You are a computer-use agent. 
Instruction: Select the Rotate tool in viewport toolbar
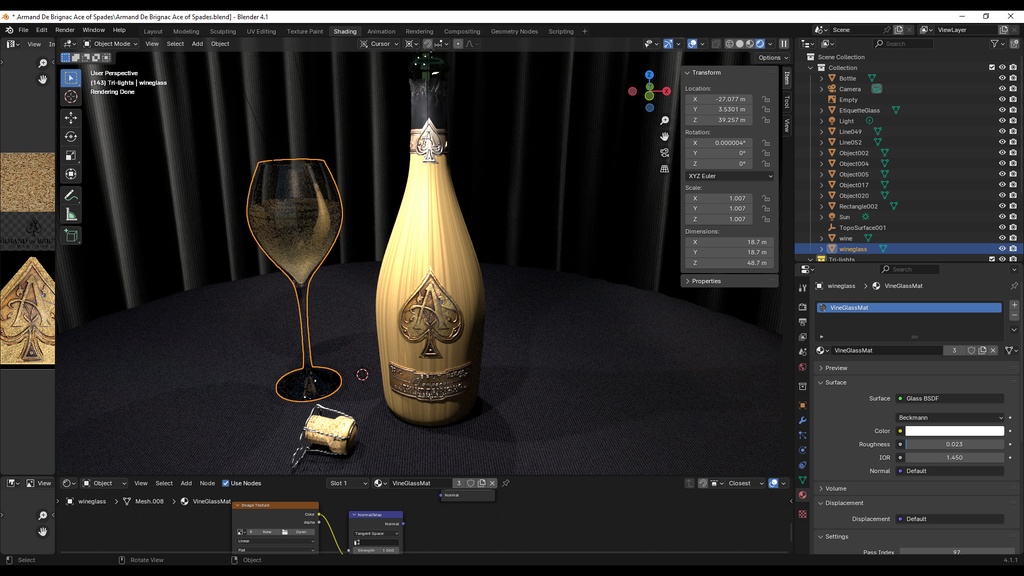(71, 136)
